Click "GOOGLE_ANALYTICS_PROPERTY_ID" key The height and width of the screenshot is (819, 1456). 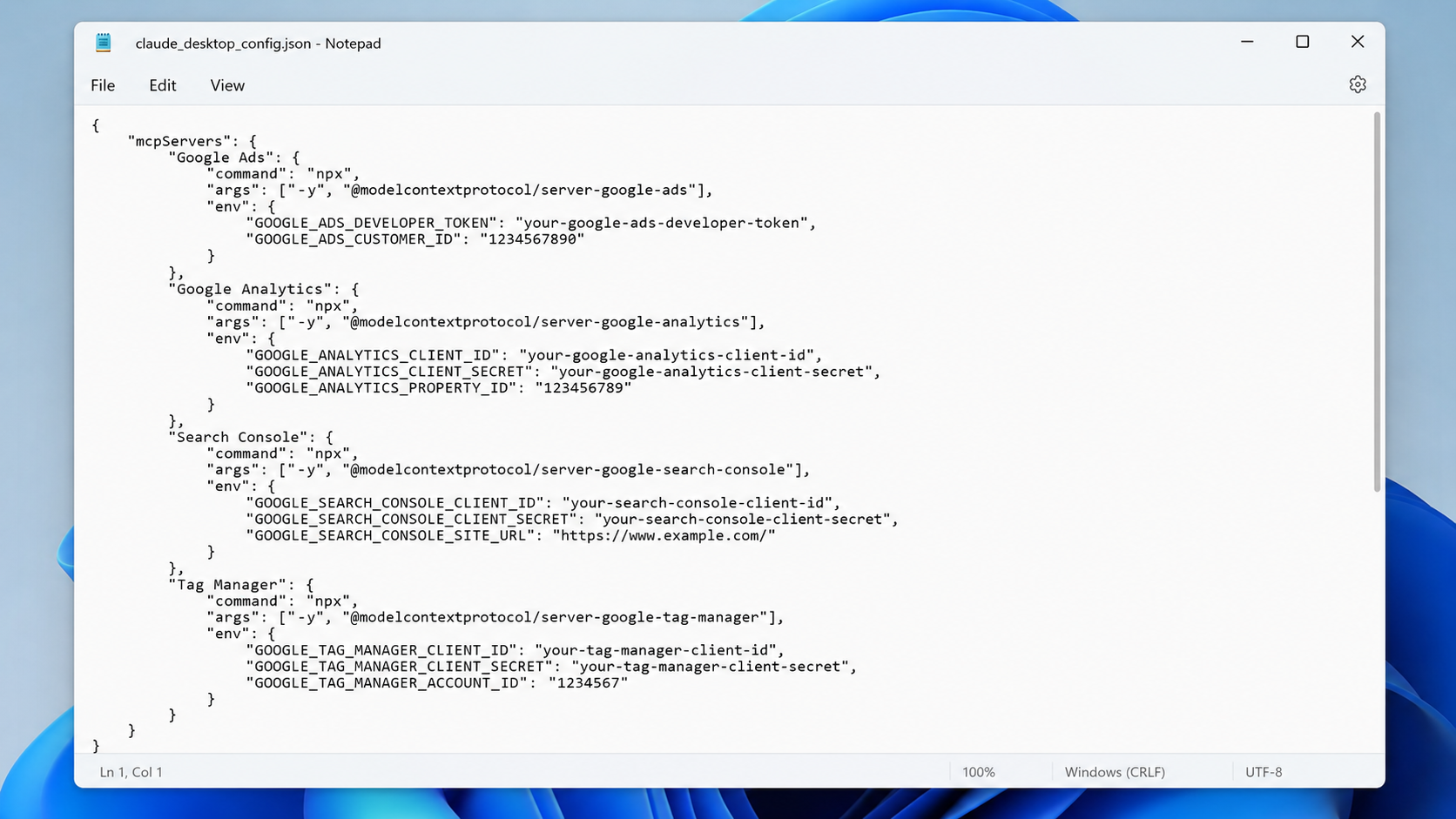click(382, 388)
